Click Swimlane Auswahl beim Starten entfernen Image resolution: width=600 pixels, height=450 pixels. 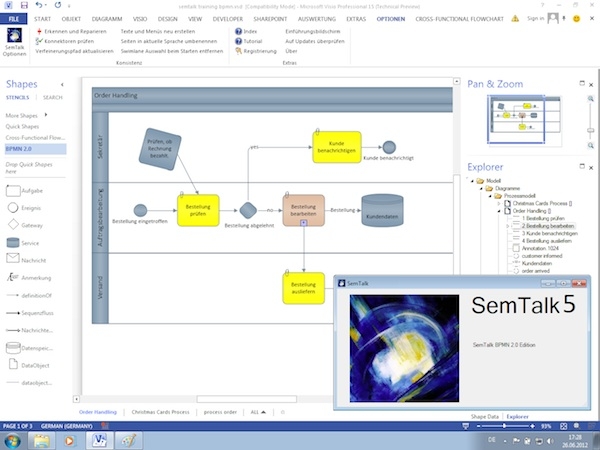pyautogui.click(x=172, y=51)
